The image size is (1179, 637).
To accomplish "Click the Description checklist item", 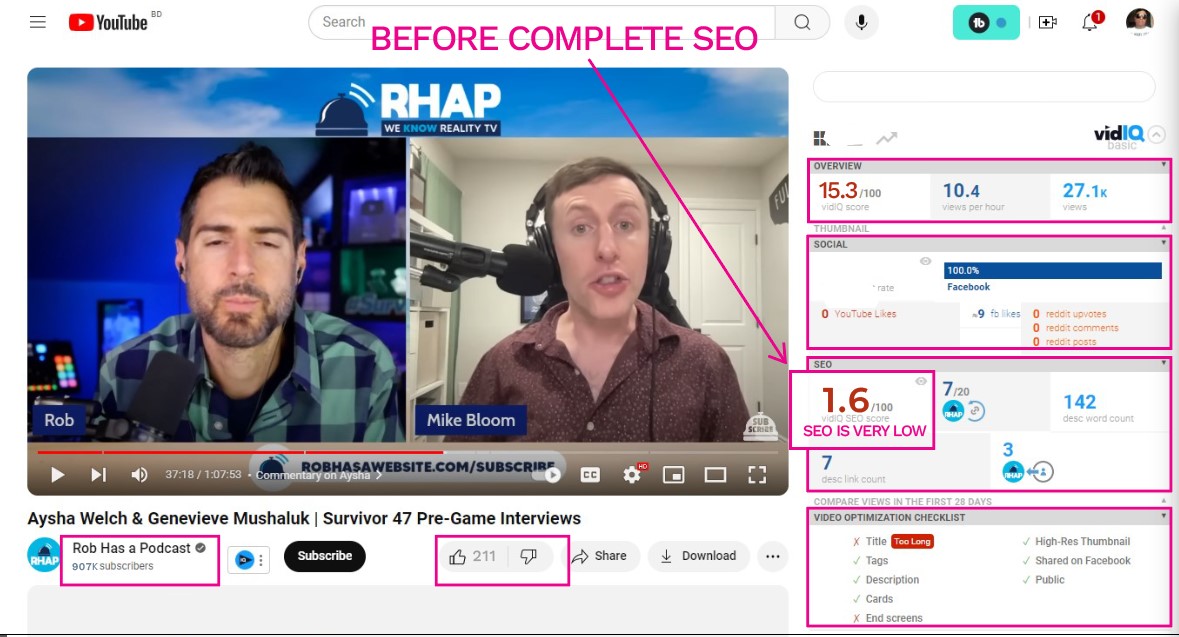I will click(892, 580).
